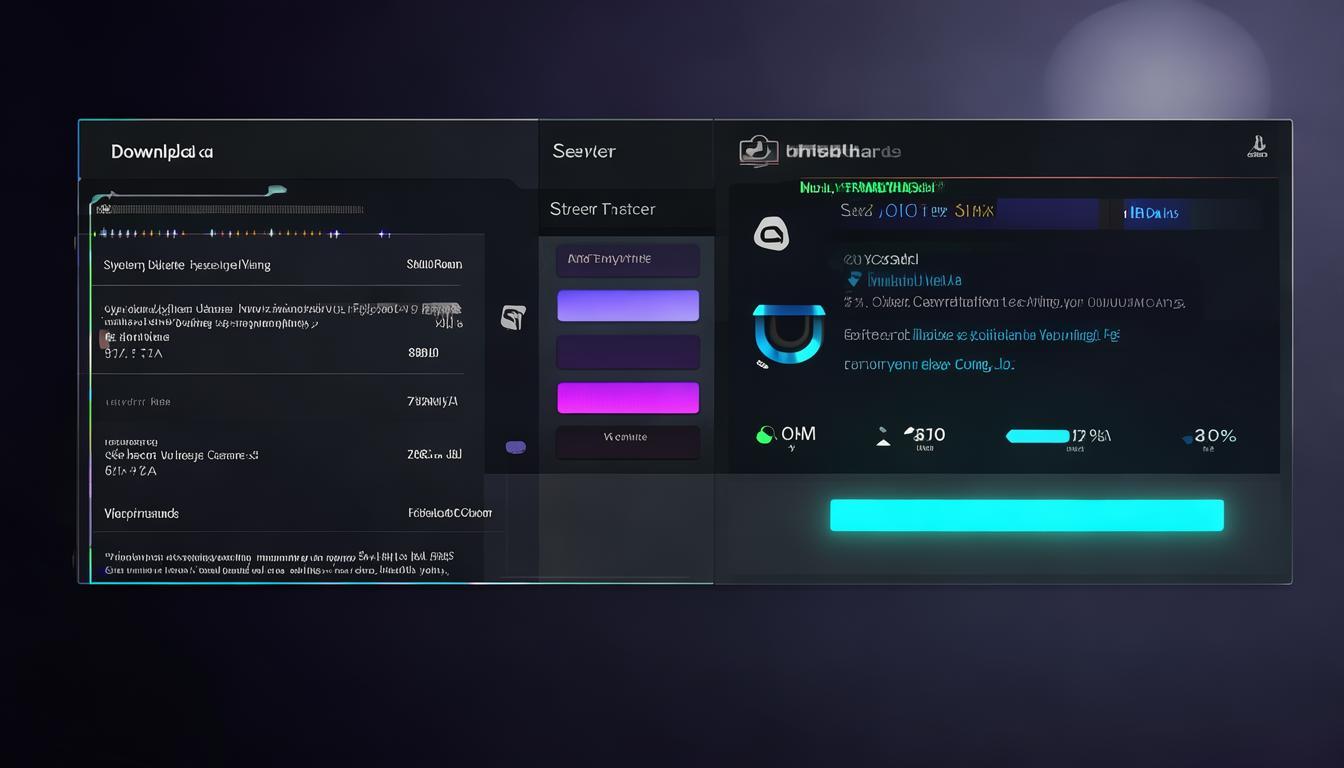Screen dimensions: 1344x768
Task: Click the bright magenta button
Action: [628, 398]
